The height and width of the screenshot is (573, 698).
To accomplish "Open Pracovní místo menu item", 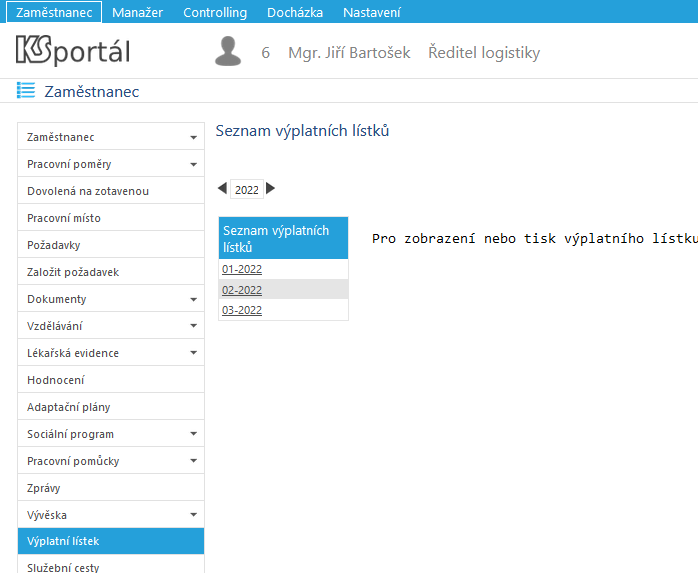I will click(111, 218).
